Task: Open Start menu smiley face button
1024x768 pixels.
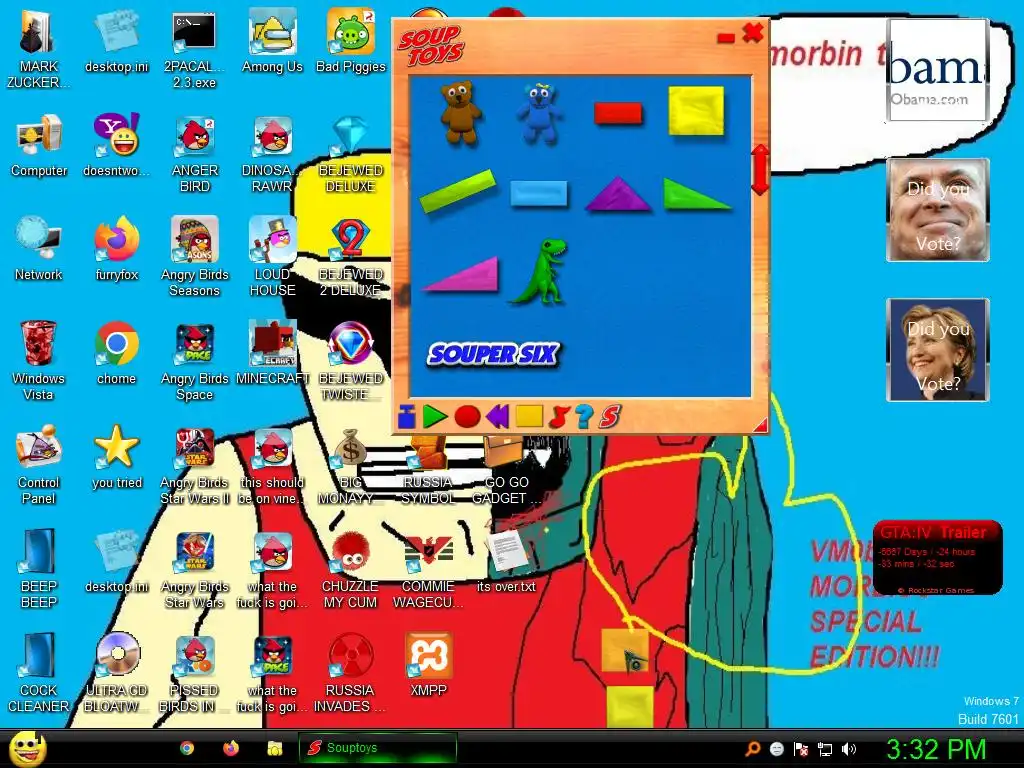Action: click(x=27, y=748)
